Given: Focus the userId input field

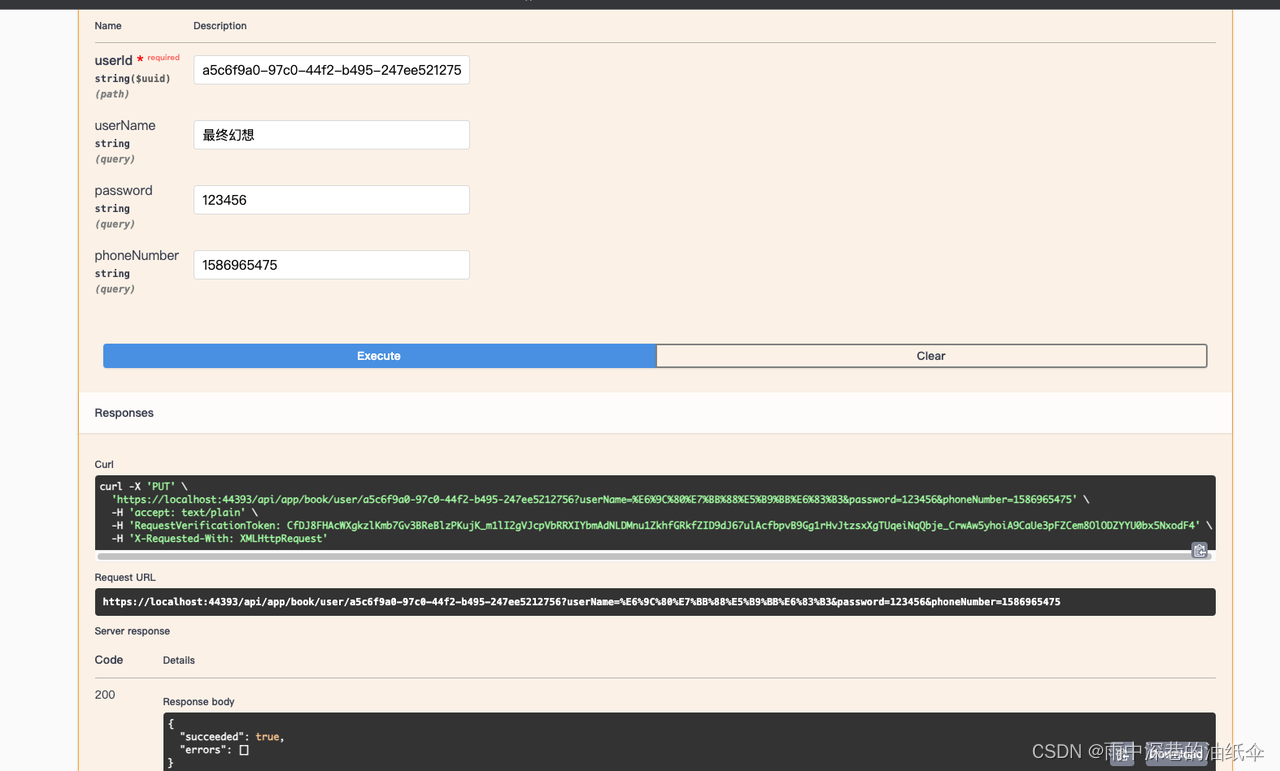Looking at the screenshot, I should [x=331, y=70].
